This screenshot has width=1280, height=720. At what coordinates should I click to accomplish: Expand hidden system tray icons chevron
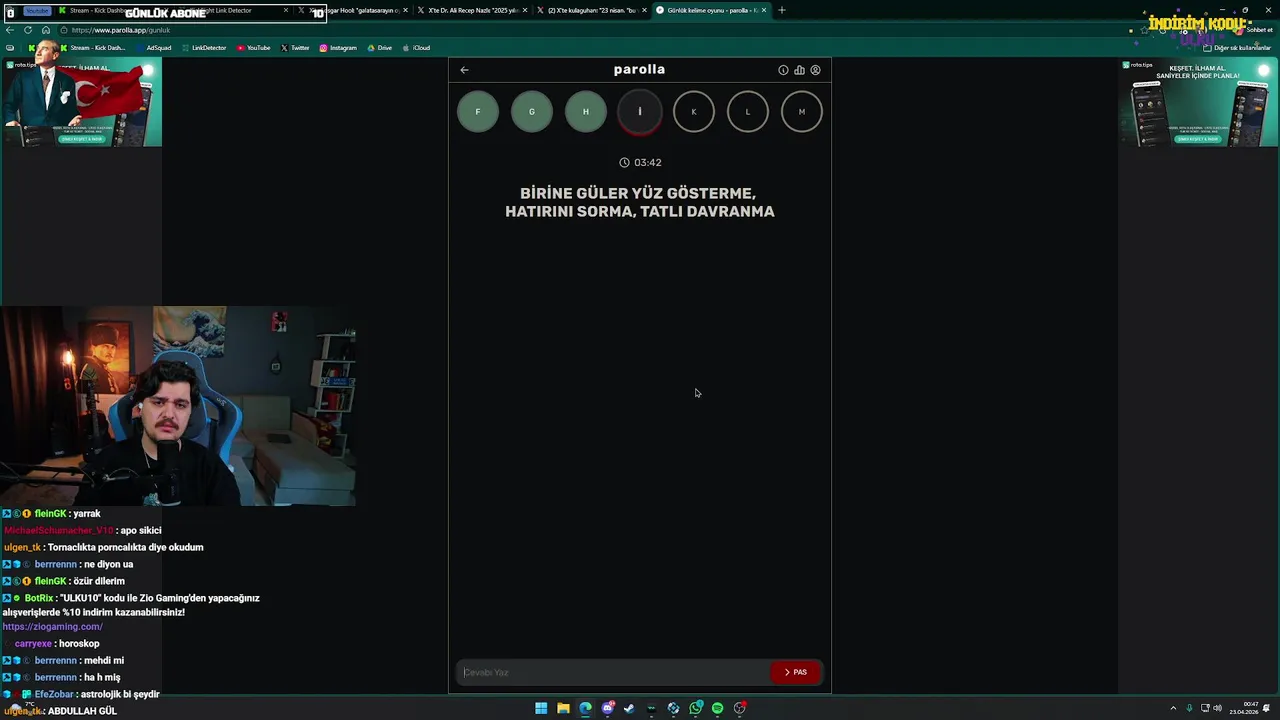(x=1174, y=708)
